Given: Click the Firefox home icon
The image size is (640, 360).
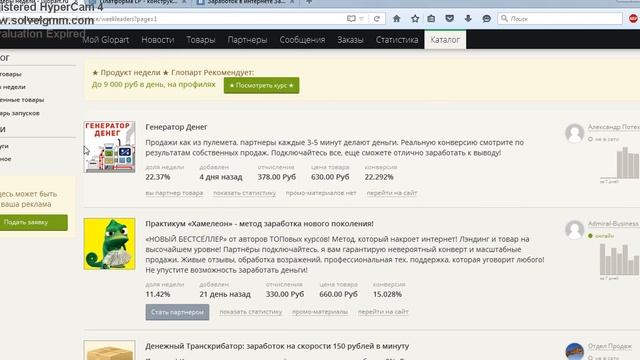Looking at the screenshot, I should 396,19.
